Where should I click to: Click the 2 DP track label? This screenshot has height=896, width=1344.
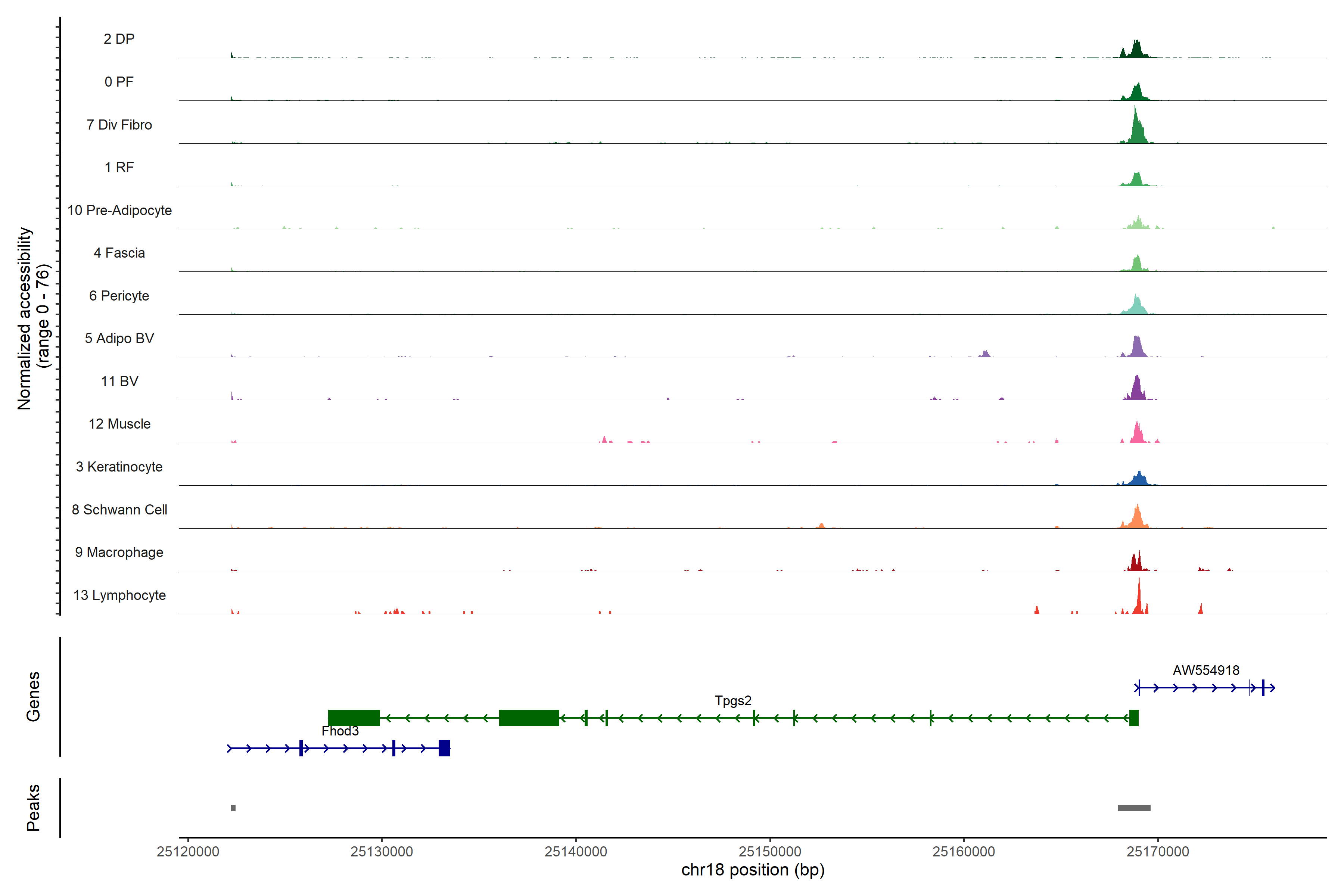[x=119, y=39]
